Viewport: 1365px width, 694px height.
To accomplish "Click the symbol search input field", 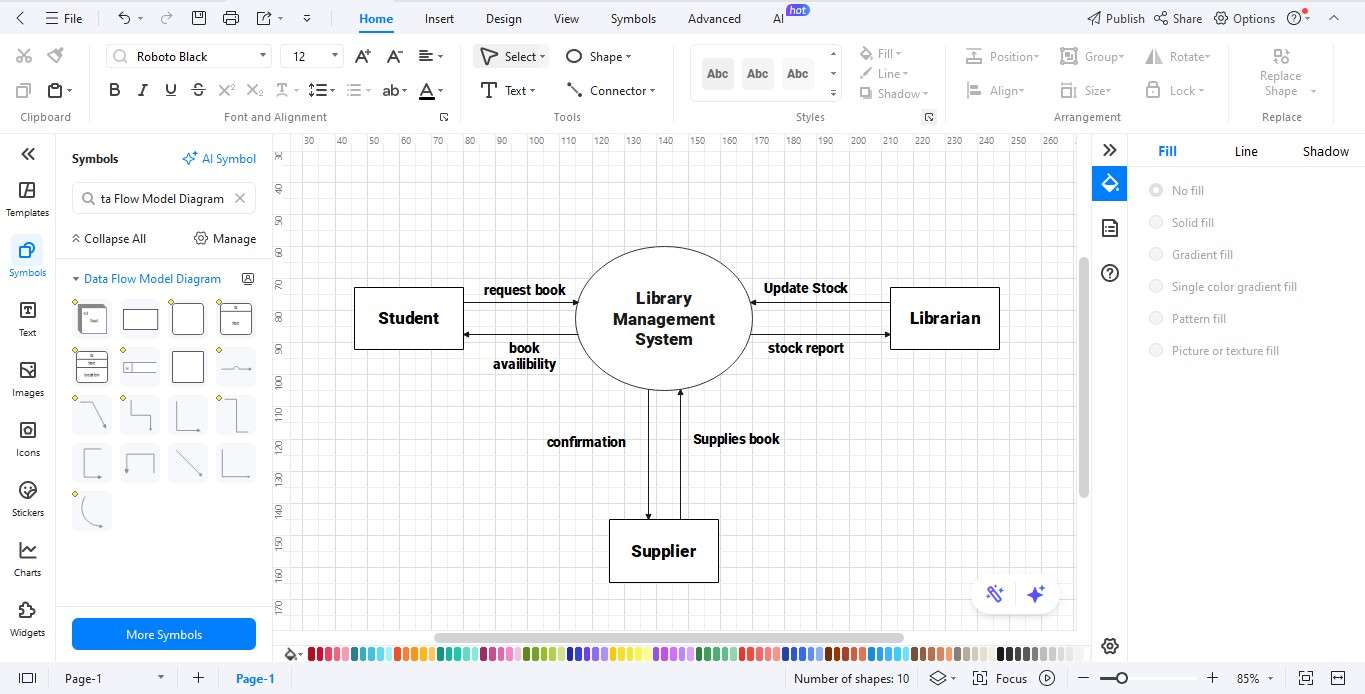I will [164, 198].
